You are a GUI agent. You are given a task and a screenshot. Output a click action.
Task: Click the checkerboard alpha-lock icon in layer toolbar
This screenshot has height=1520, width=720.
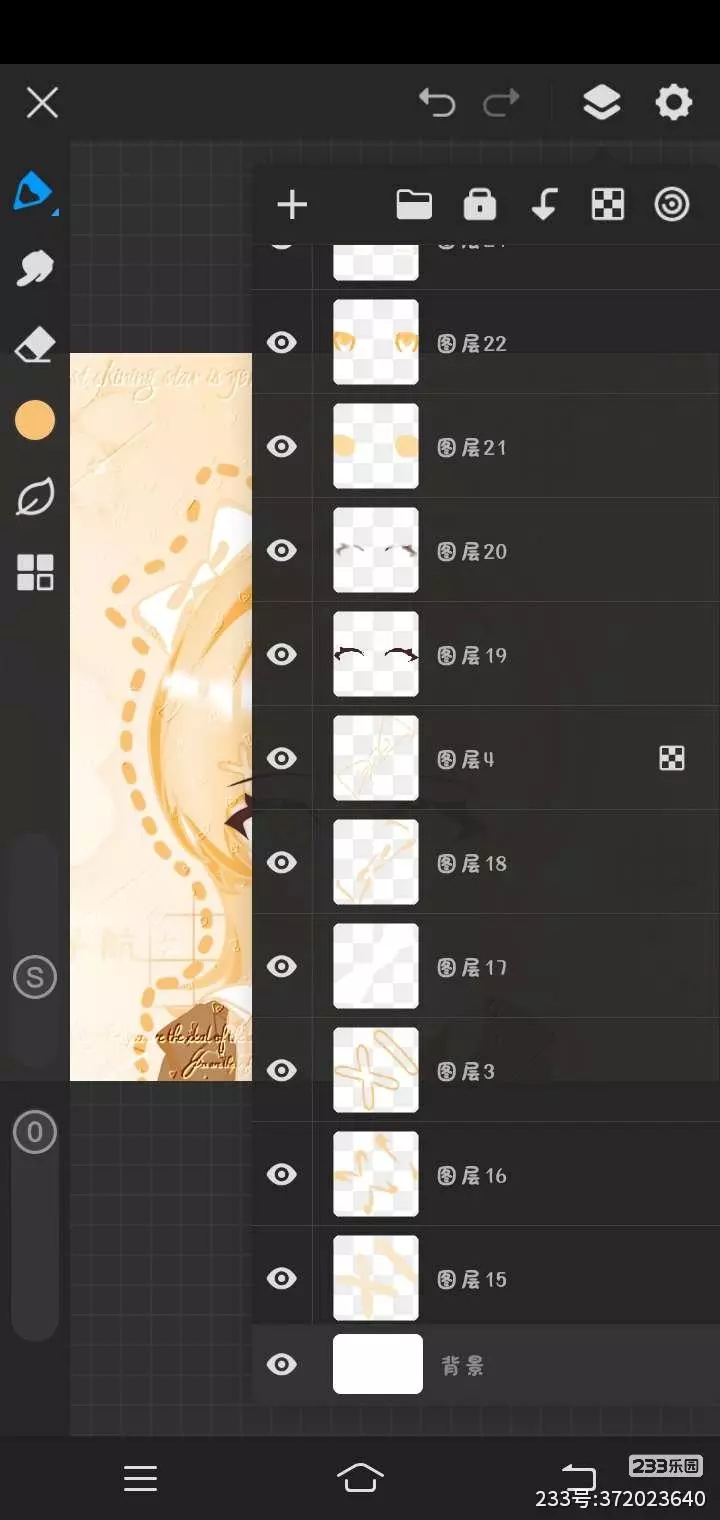(608, 205)
